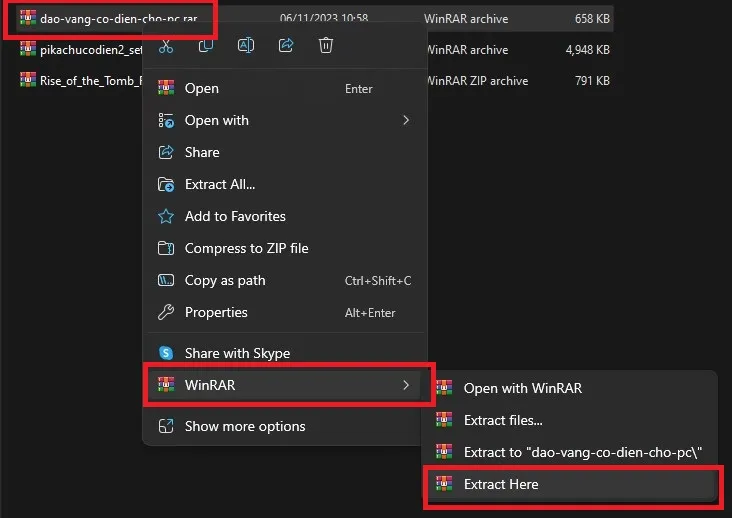Viewport: 732px width, 518px height.
Task: Click the Cut scissors icon
Action: pyautogui.click(x=166, y=46)
